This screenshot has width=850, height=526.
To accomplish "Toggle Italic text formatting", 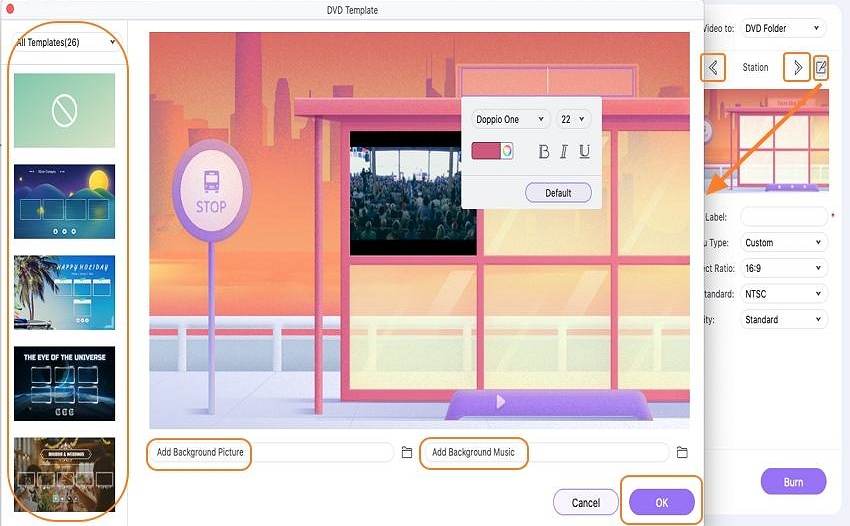I will coord(564,152).
